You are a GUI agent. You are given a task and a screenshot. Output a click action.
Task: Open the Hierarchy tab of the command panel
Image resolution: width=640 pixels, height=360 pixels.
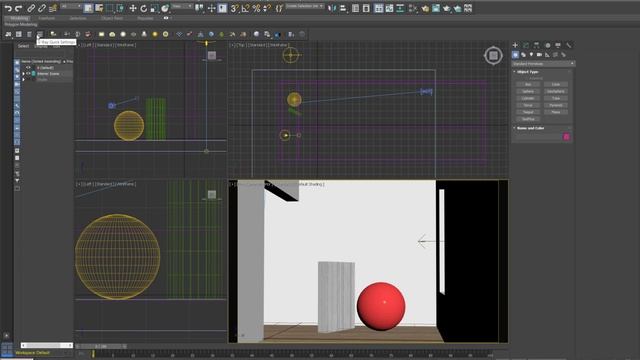coord(536,45)
